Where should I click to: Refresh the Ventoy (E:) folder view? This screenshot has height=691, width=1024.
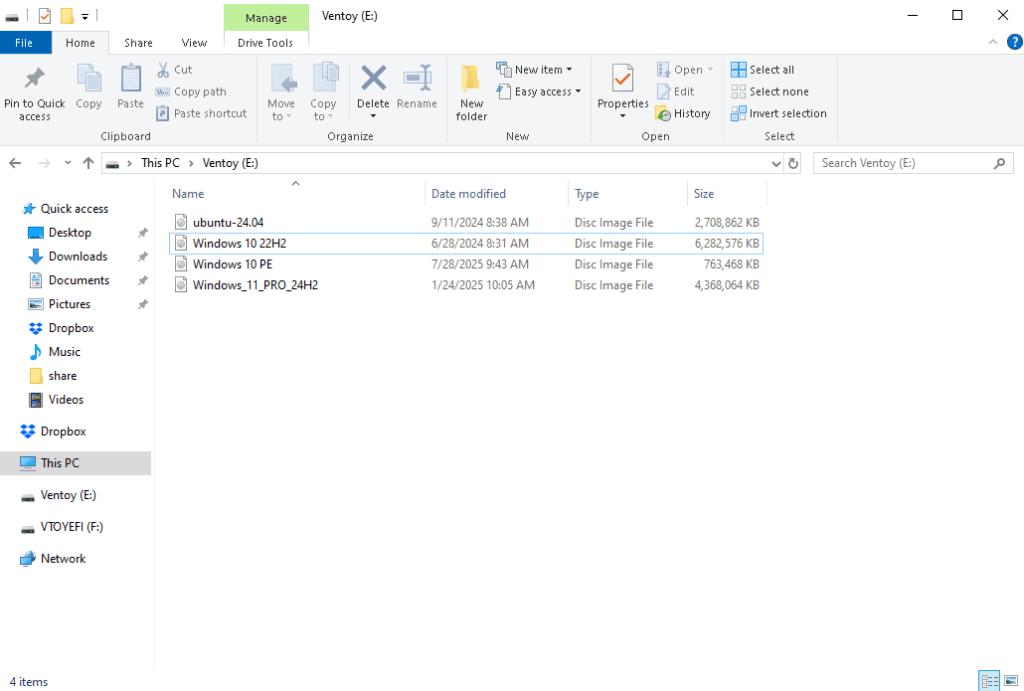[x=793, y=163]
